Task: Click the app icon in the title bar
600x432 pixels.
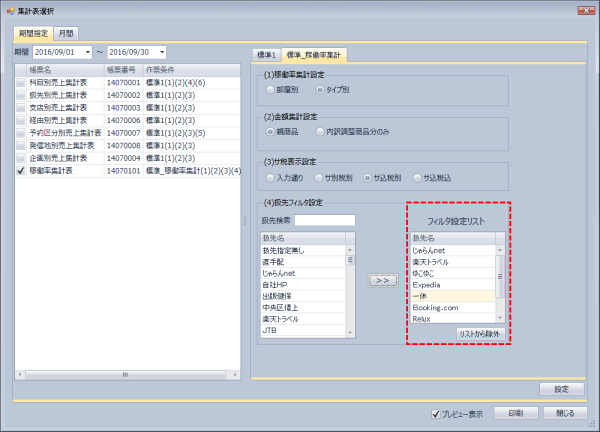Action: click(x=10, y=11)
